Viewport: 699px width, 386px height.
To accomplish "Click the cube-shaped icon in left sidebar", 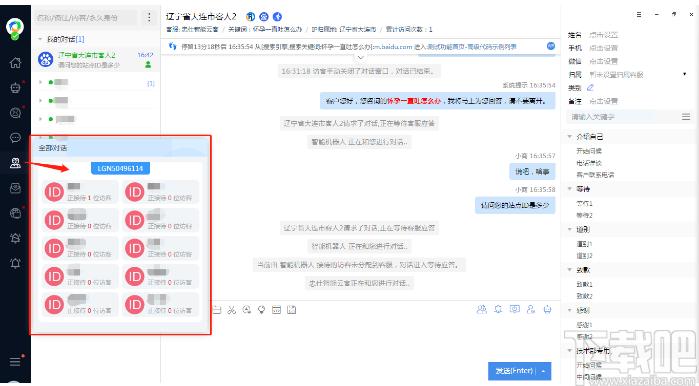I will (x=15, y=214).
